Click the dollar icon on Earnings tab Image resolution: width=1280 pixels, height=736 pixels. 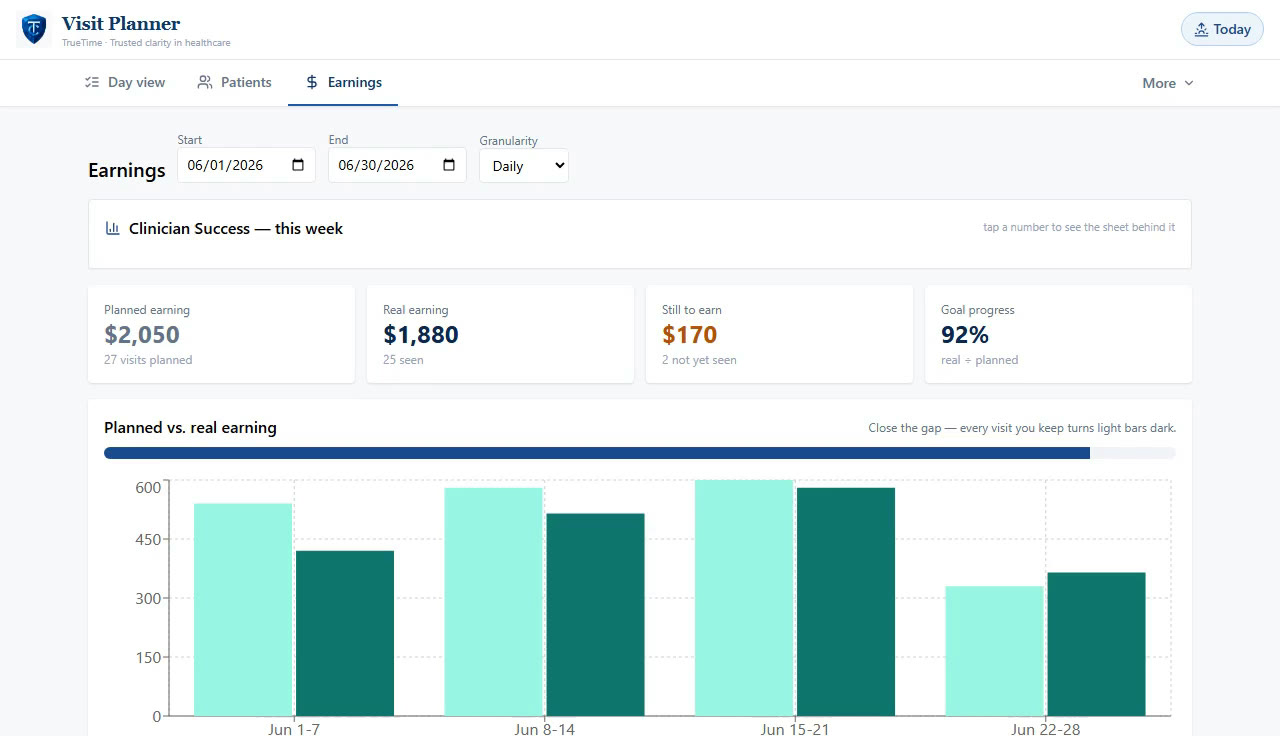click(x=312, y=82)
